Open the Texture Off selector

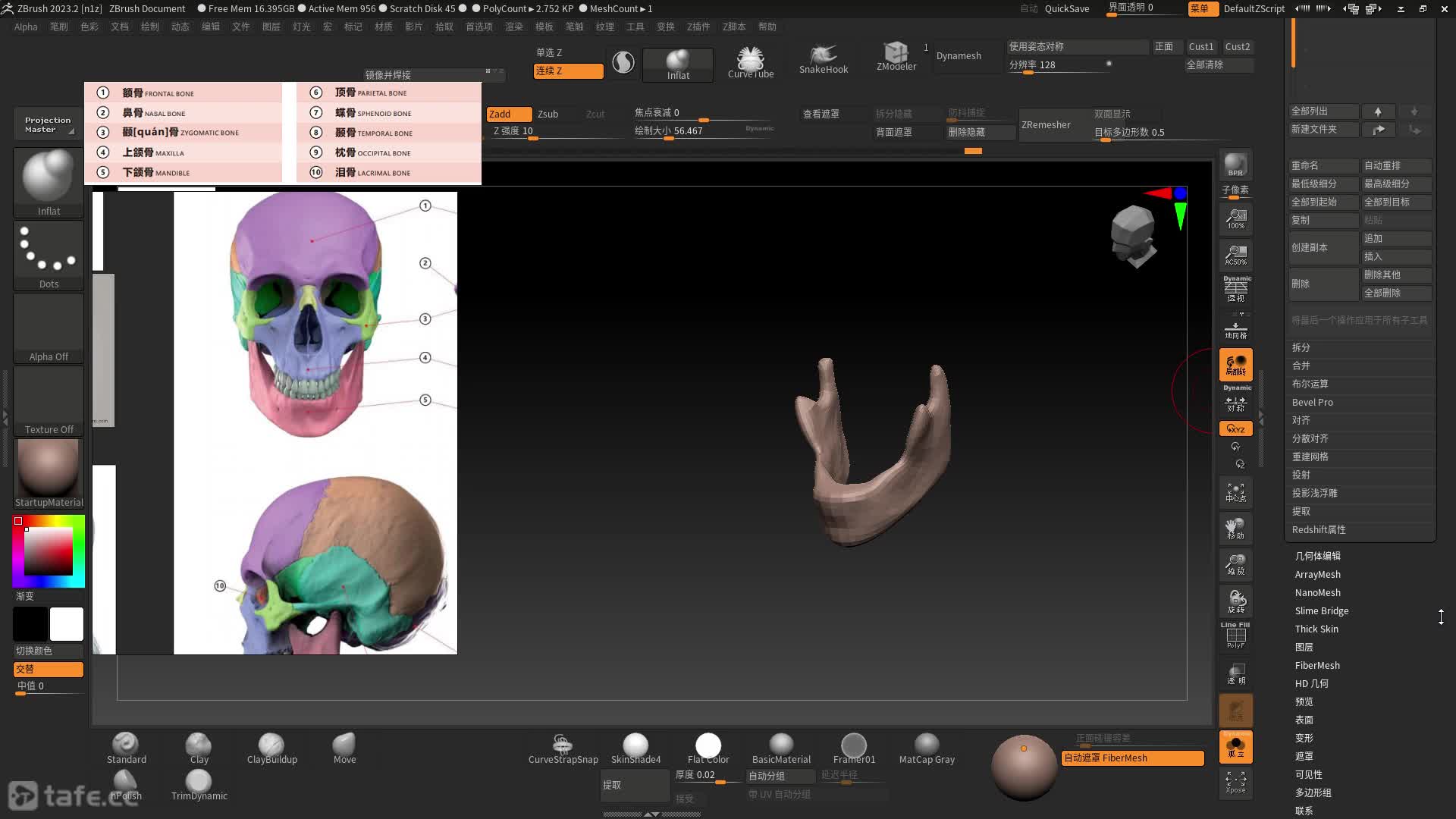(x=49, y=401)
